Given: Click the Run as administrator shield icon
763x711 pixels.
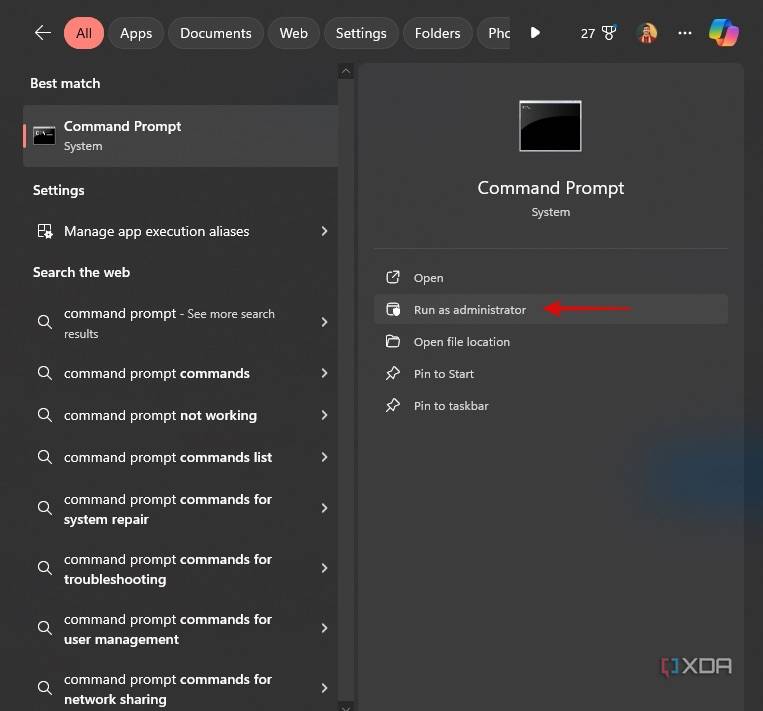Looking at the screenshot, I should pos(393,310).
